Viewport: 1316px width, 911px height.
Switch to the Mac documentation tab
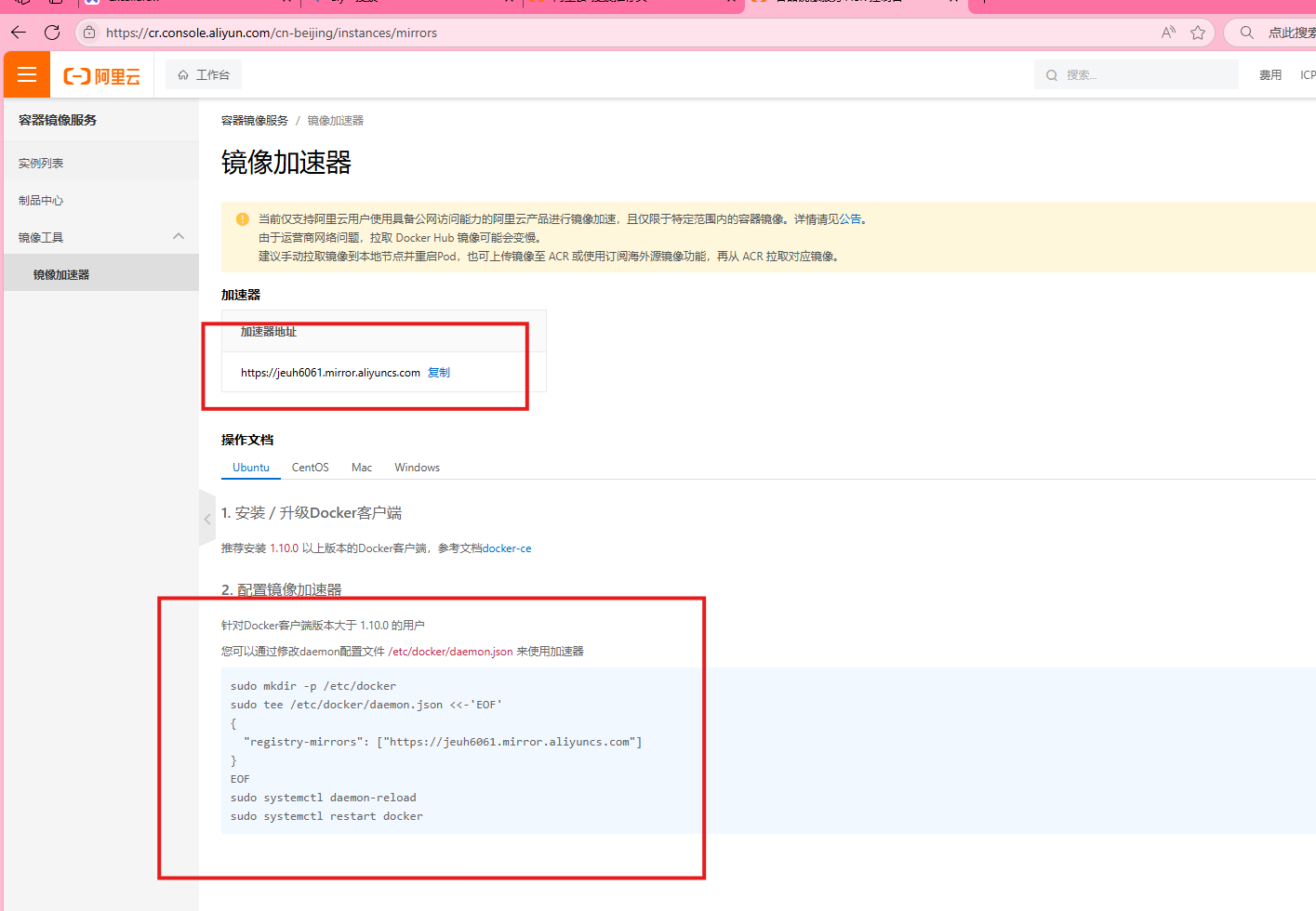point(362,468)
